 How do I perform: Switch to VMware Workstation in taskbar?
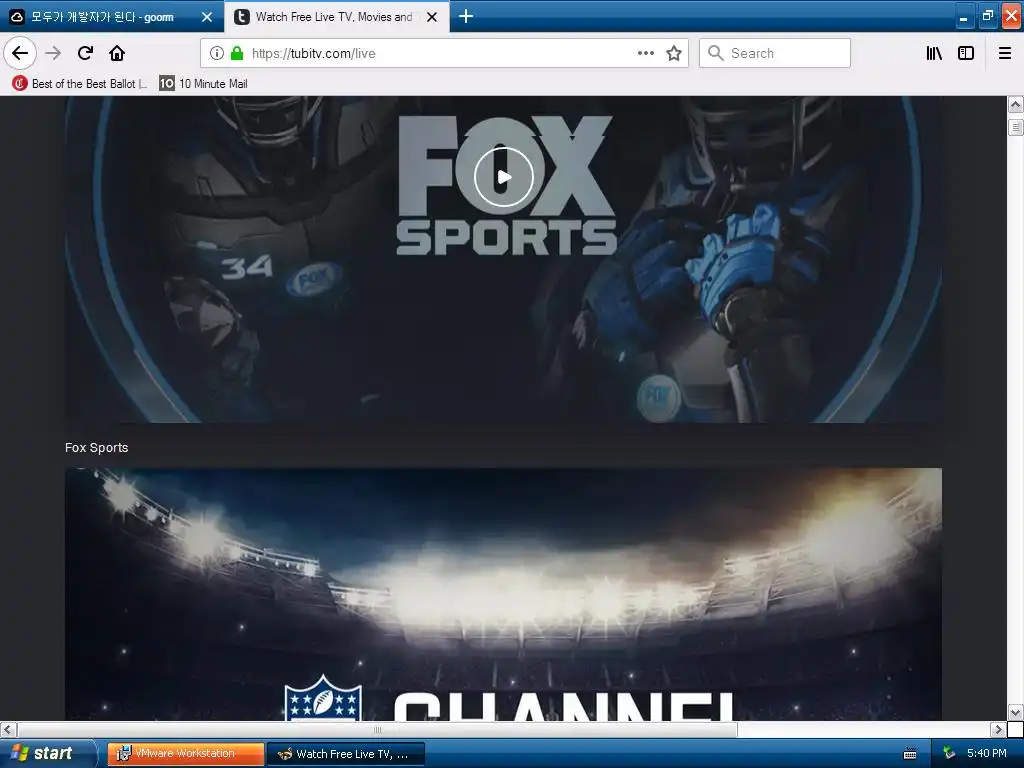185,754
